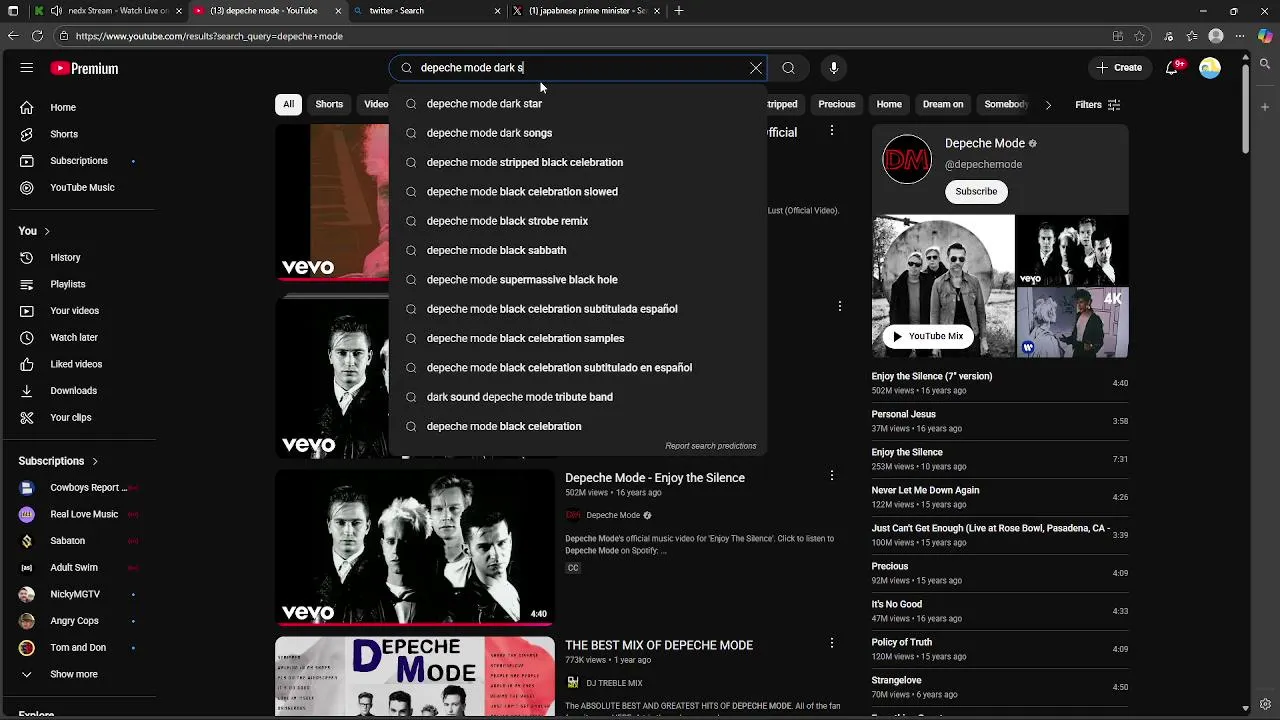Viewport: 1280px width, 720px height.
Task: Open DJ TREBLE MIX channel link
Action: click(614, 683)
